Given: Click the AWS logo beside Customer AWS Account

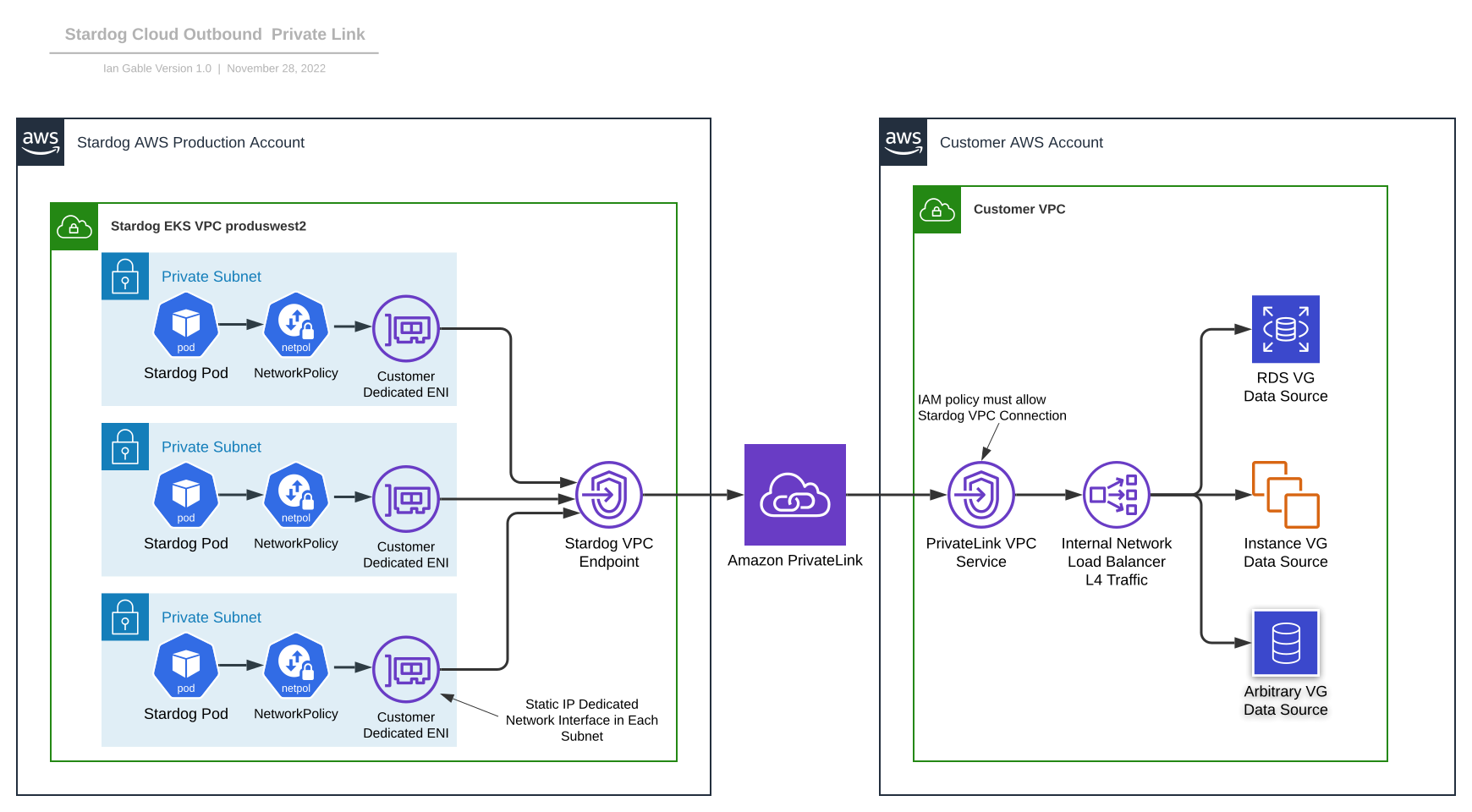Looking at the screenshot, I should click(904, 142).
